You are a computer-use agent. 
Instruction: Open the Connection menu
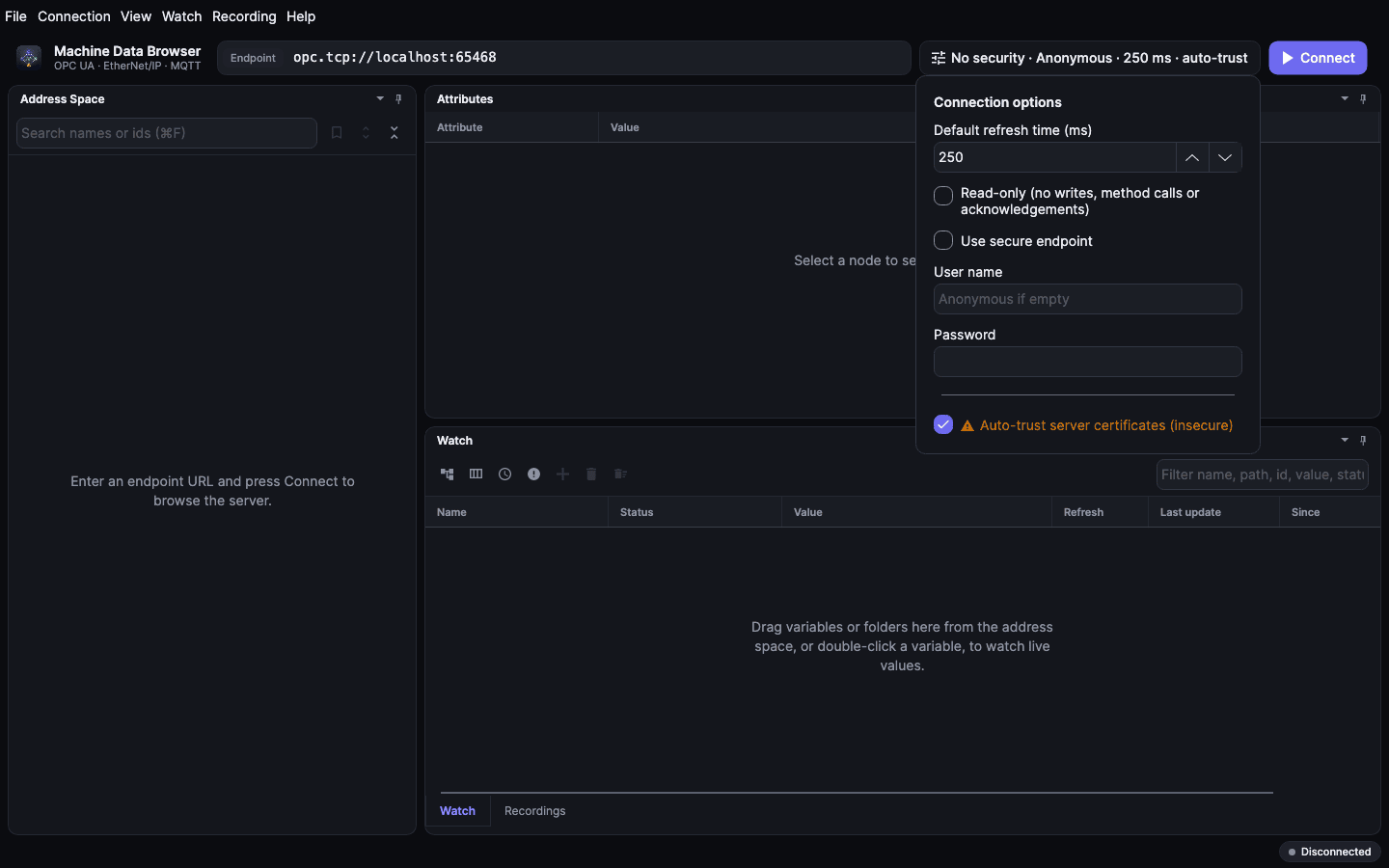[x=74, y=16]
